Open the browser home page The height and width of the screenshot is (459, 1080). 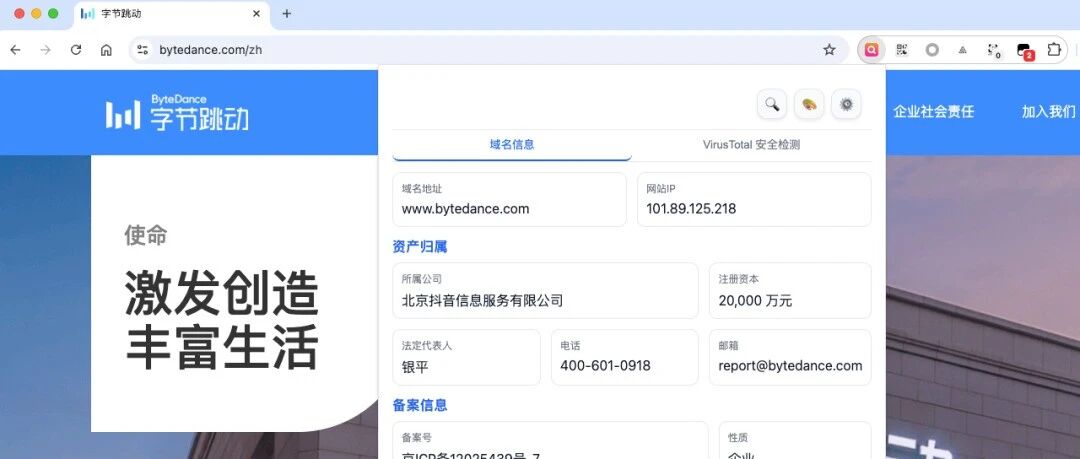click(106, 50)
